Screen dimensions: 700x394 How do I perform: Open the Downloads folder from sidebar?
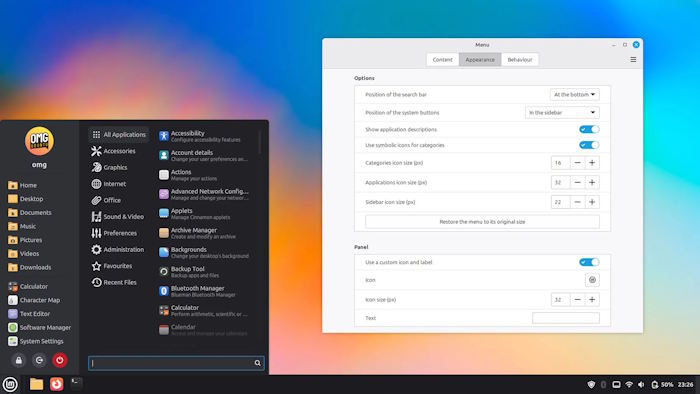(x=30, y=268)
